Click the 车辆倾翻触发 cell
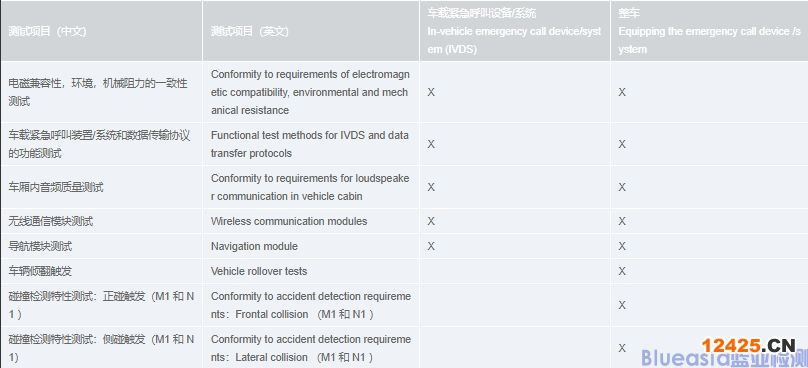 tap(101, 271)
